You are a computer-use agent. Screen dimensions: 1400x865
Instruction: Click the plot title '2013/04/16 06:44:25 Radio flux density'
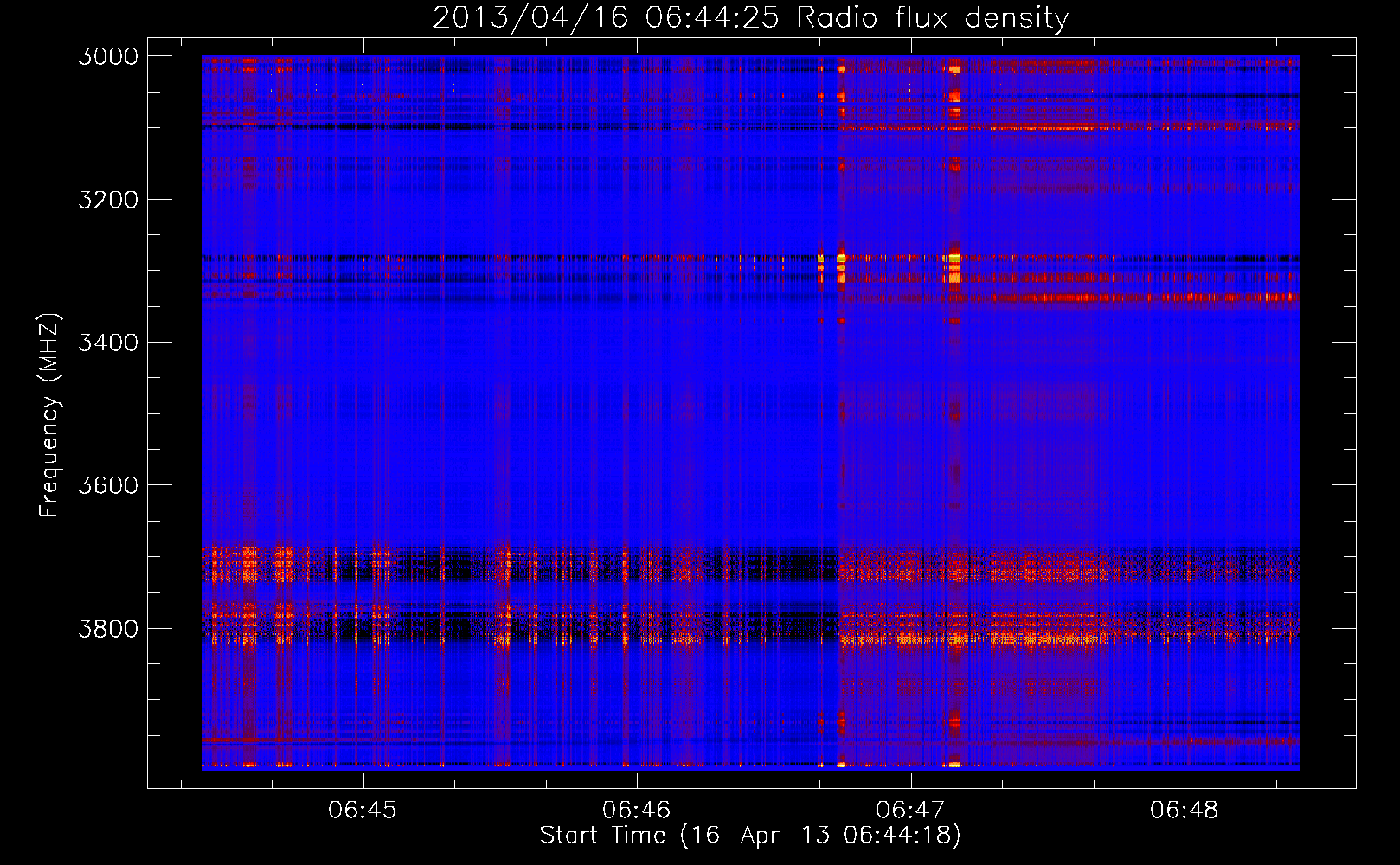click(x=750, y=17)
